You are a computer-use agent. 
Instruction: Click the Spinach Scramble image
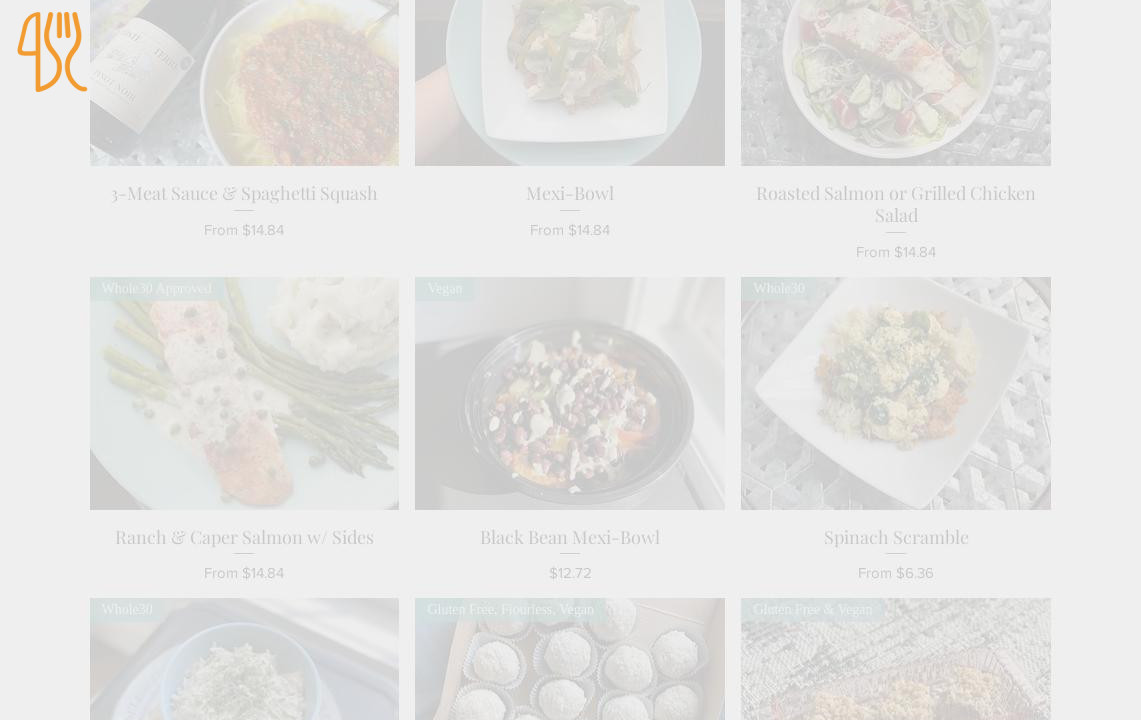(x=896, y=393)
